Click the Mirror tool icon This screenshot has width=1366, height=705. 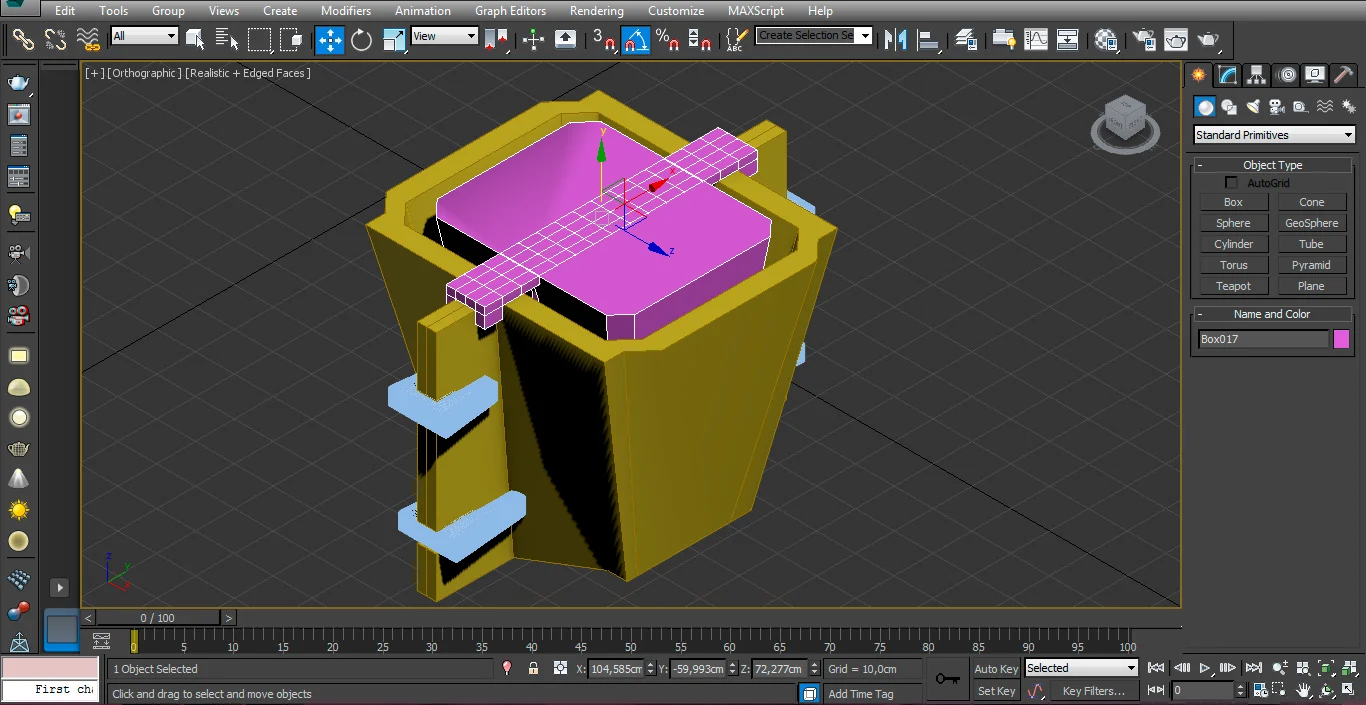click(x=897, y=40)
